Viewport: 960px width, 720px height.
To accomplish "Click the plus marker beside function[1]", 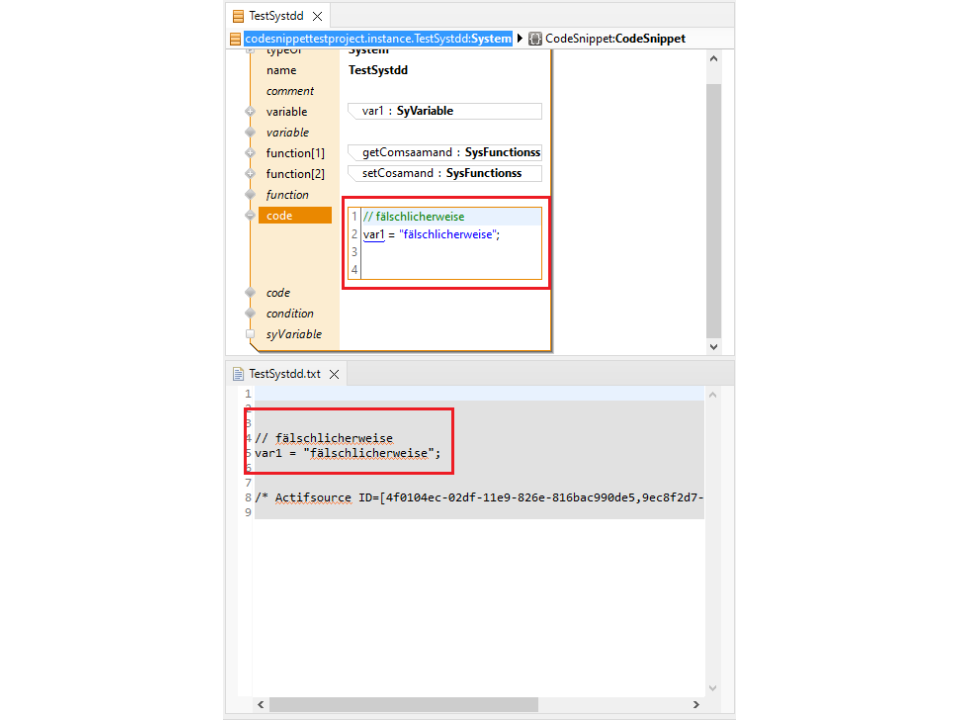I will (x=250, y=153).
